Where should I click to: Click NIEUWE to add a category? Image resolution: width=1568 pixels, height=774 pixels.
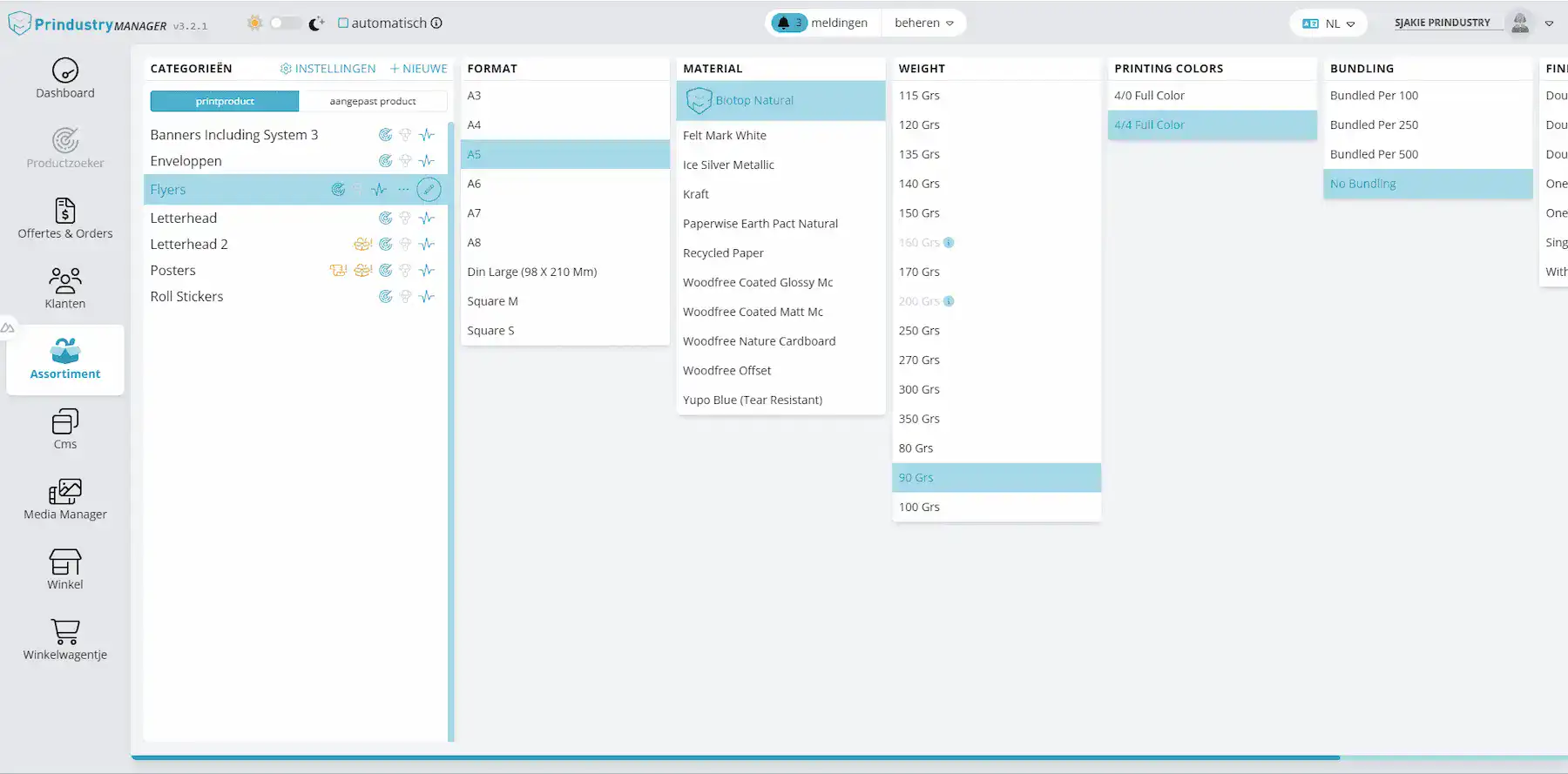pyautogui.click(x=418, y=68)
